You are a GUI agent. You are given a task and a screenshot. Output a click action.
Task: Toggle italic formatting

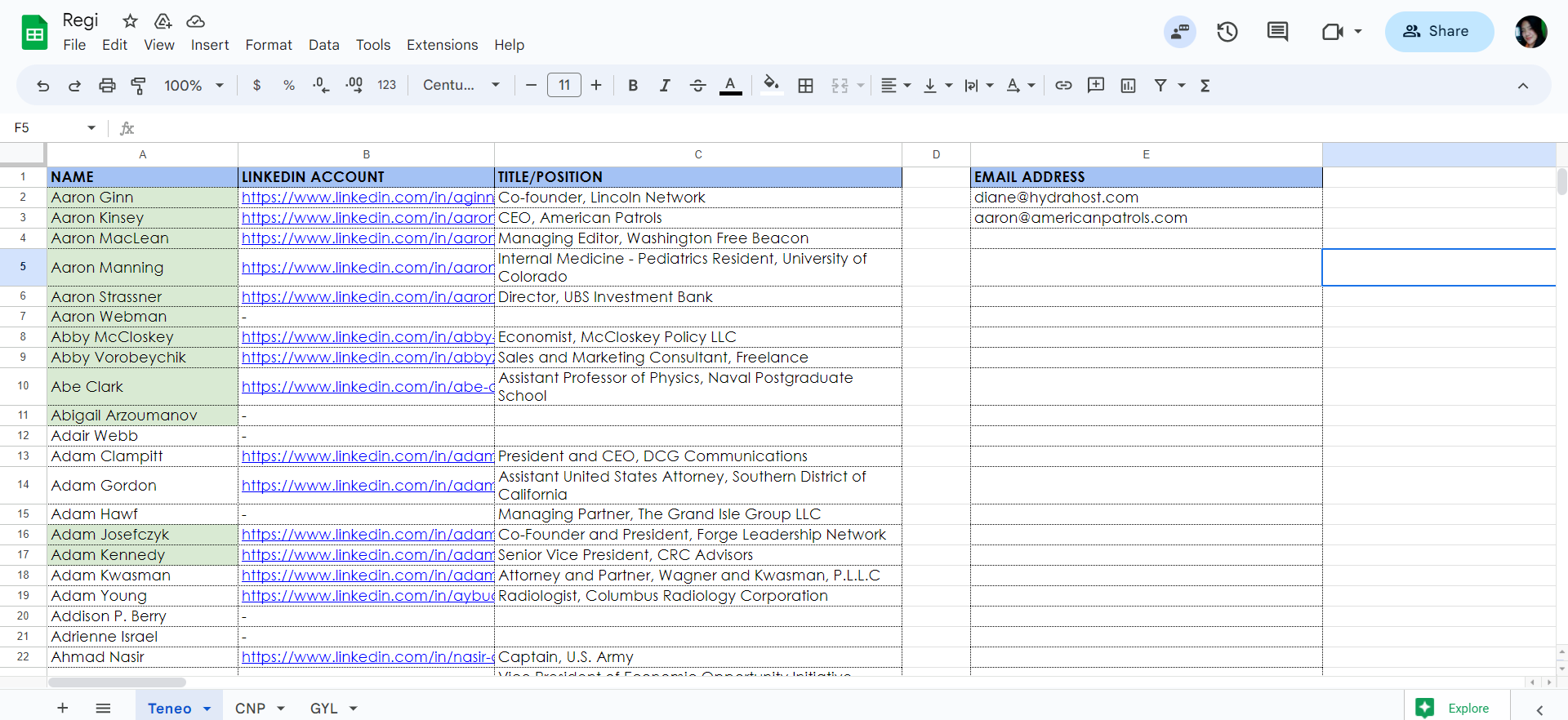[665, 86]
